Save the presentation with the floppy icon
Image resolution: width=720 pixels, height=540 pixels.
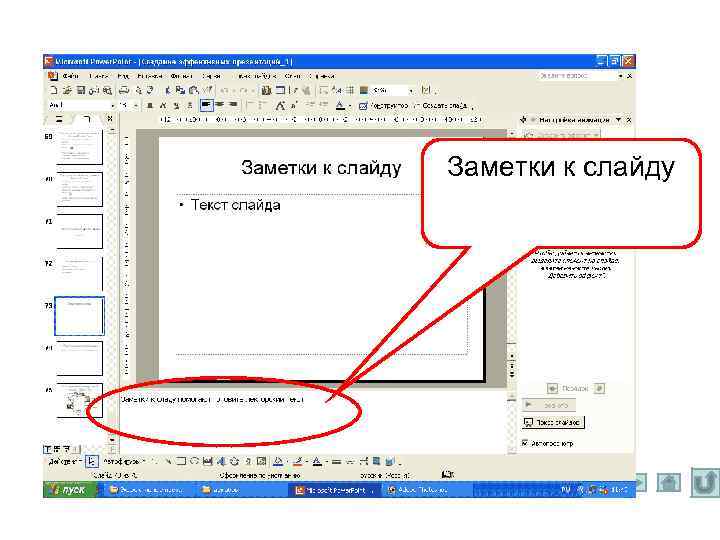pos(80,90)
